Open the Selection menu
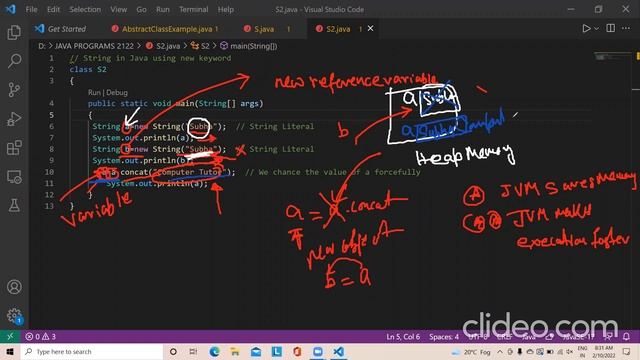 point(85,9)
